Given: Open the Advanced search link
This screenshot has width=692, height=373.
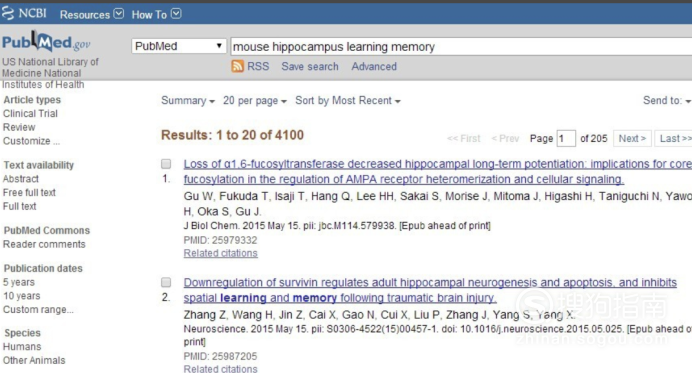Looking at the screenshot, I should point(374,66).
